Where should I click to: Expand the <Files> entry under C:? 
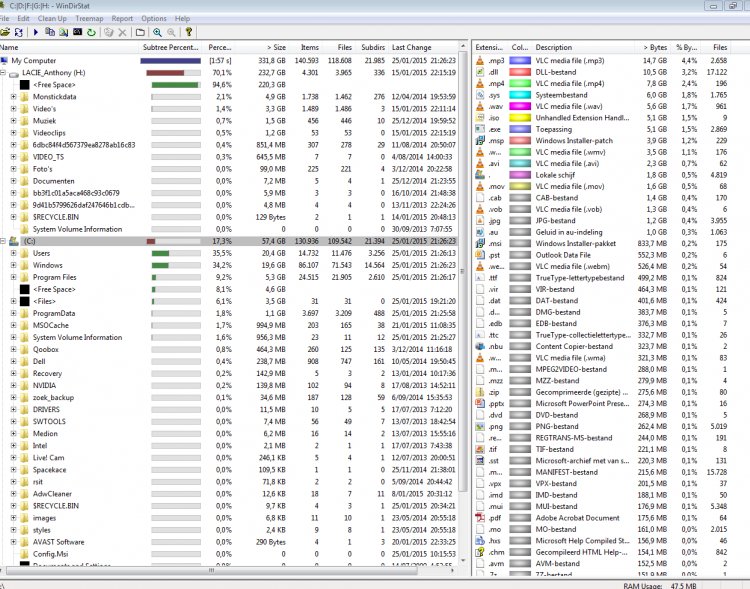[13, 301]
